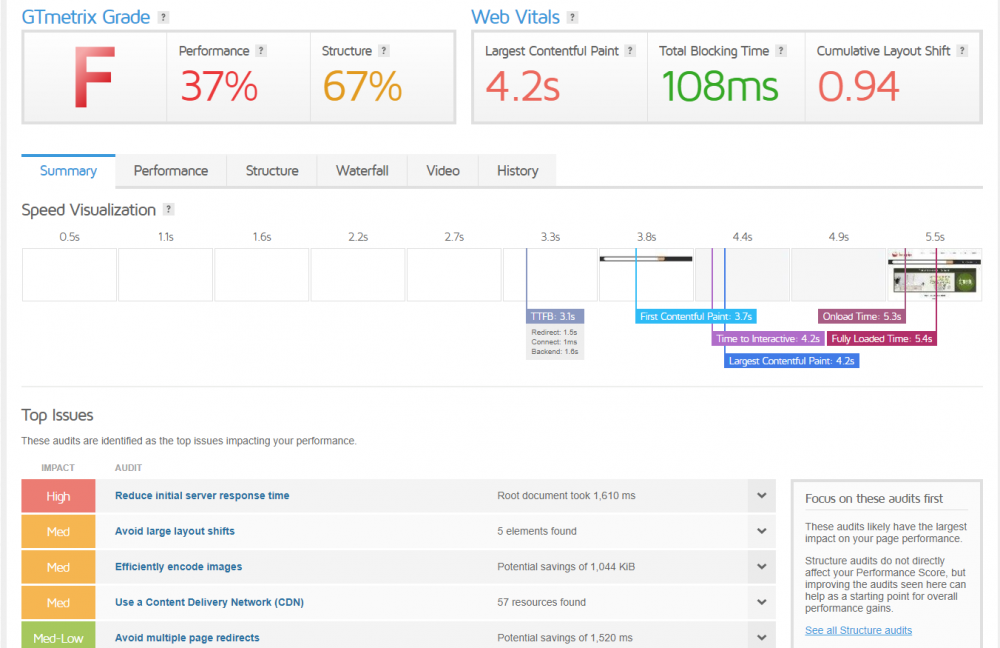This screenshot has height=648, width=1000.
Task: Expand the large layout shifts audit
Action: 761,531
